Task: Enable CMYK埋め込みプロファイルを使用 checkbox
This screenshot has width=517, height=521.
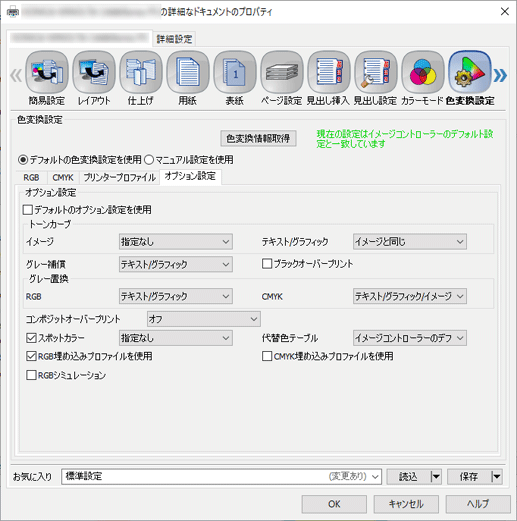Action: [x=267, y=356]
